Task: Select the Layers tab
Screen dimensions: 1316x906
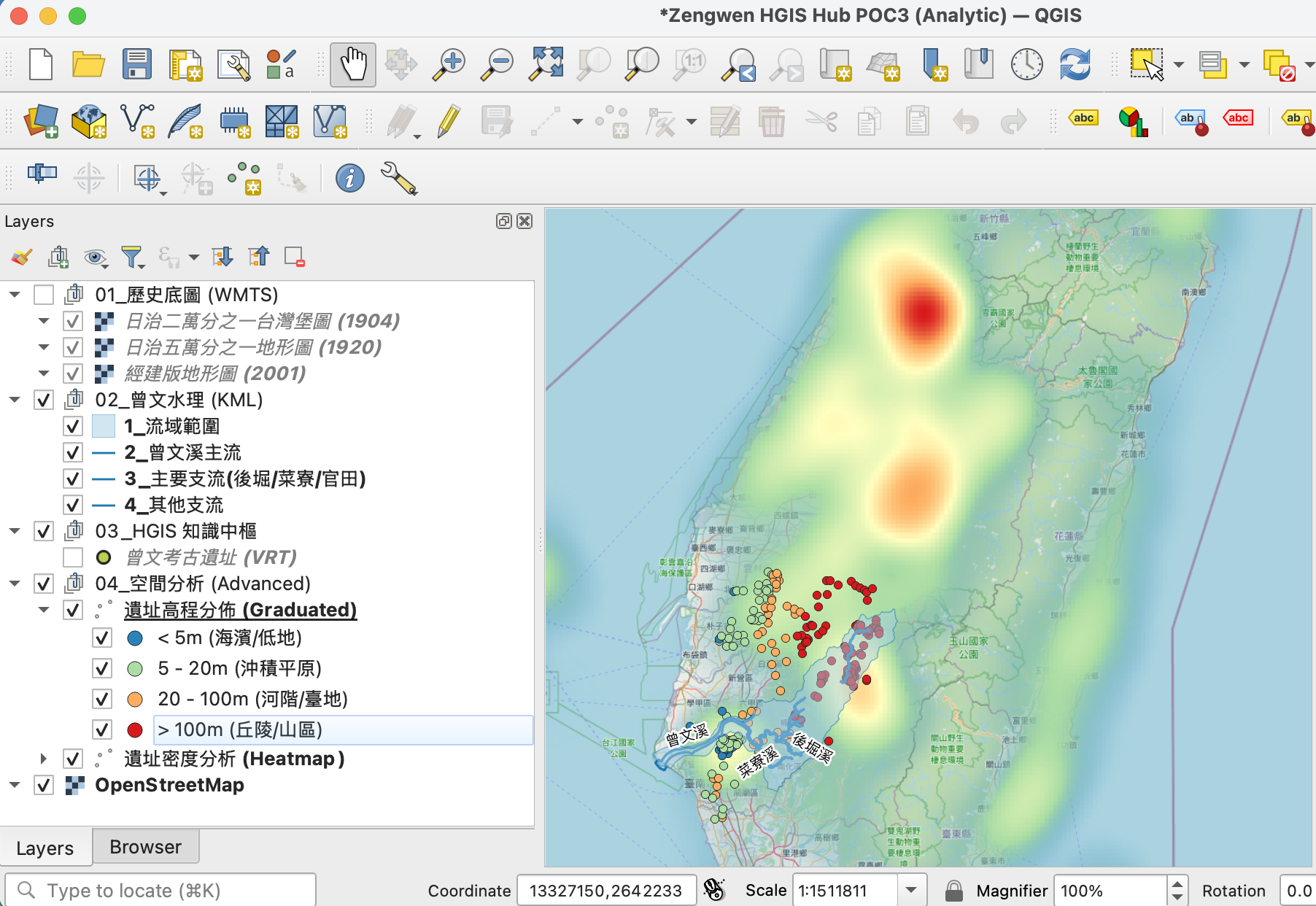Action: (x=45, y=848)
